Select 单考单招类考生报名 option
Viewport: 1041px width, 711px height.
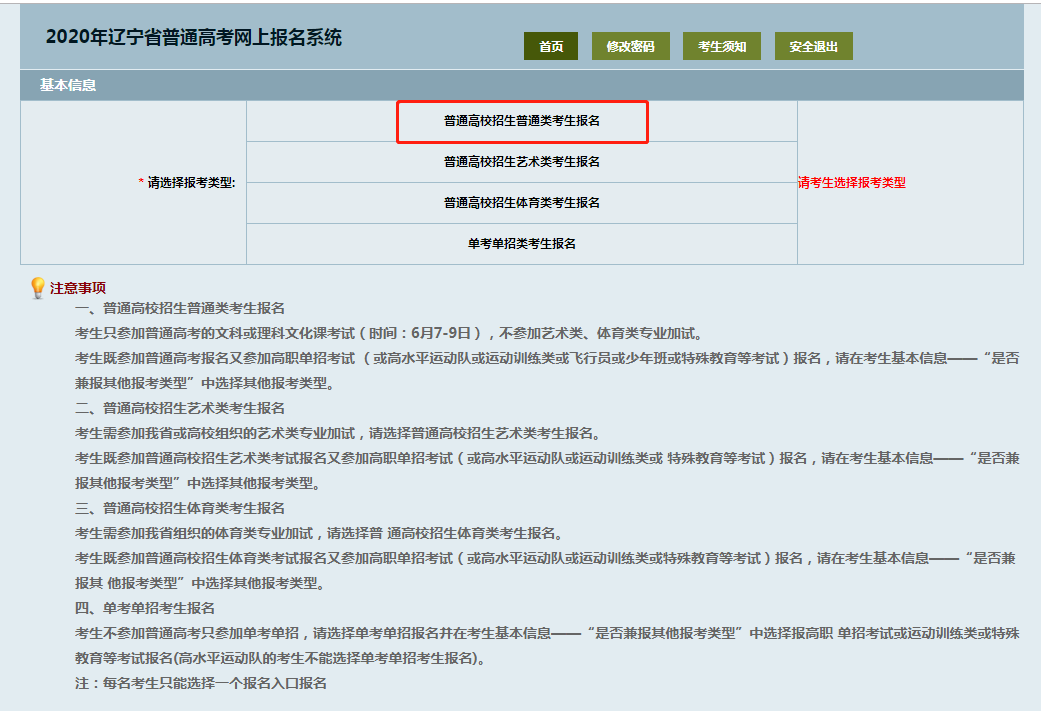pyautogui.click(x=521, y=241)
